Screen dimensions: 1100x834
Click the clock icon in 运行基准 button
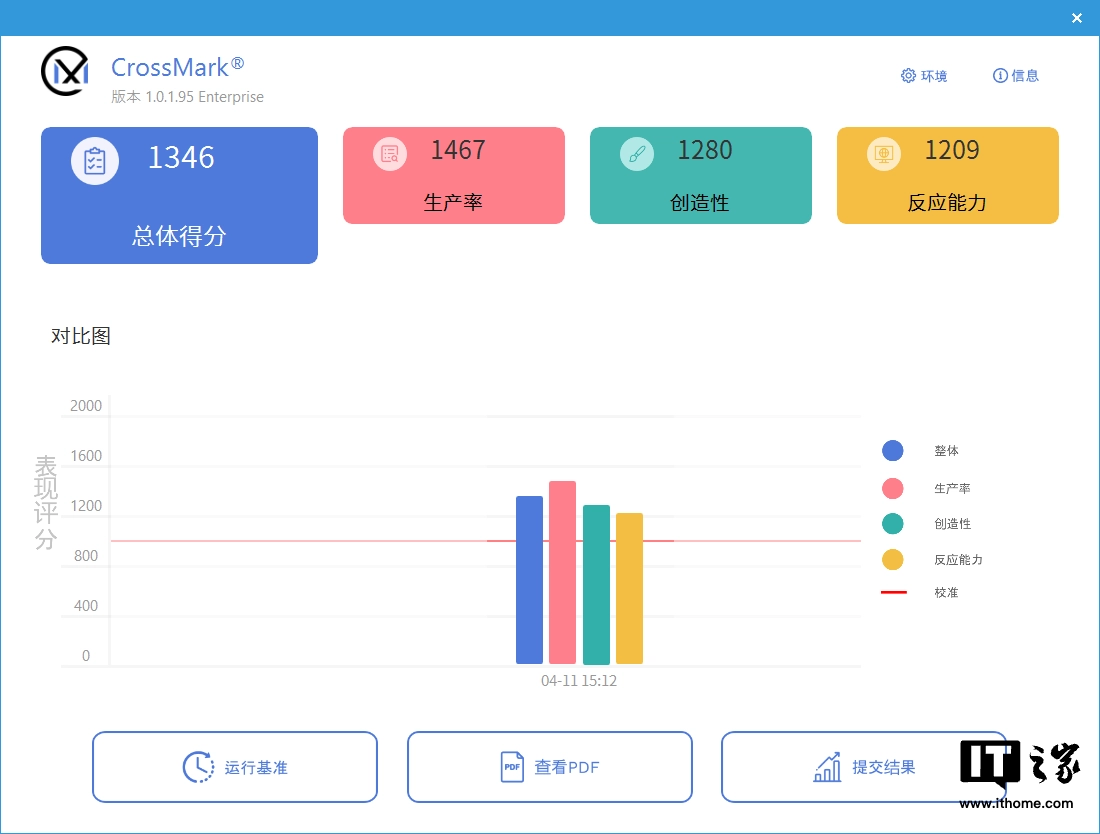click(x=199, y=767)
